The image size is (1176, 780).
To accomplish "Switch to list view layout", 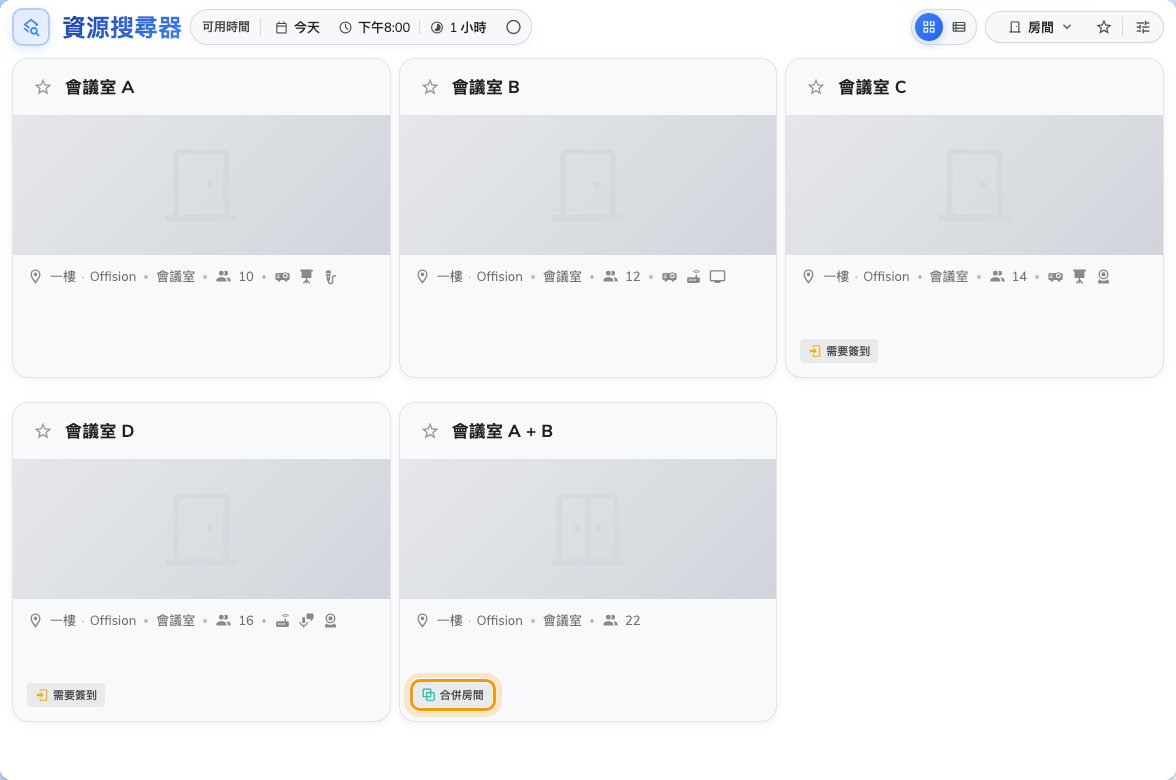I will tap(958, 28).
